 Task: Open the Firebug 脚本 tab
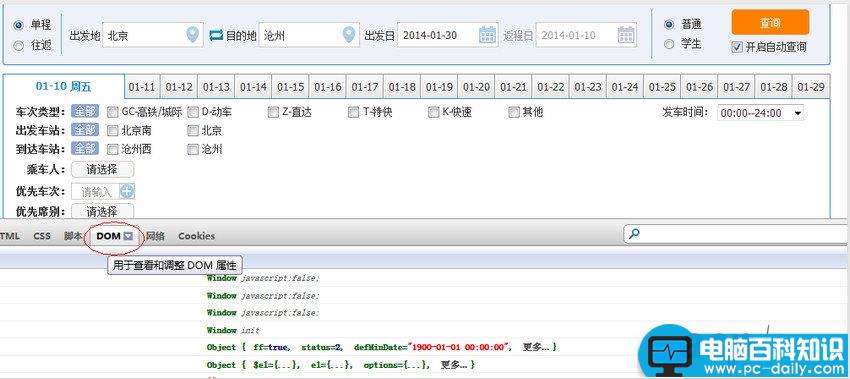point(73,236)
